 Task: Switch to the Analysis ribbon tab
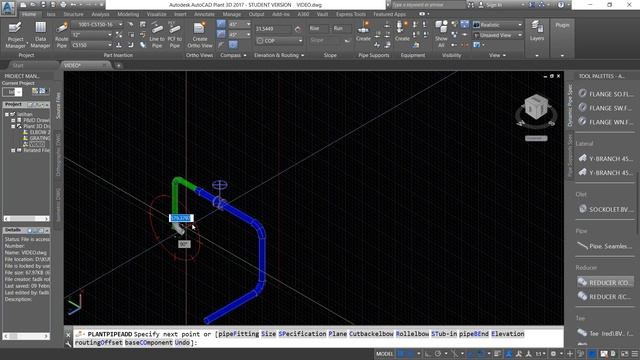(x=100, y=14)
